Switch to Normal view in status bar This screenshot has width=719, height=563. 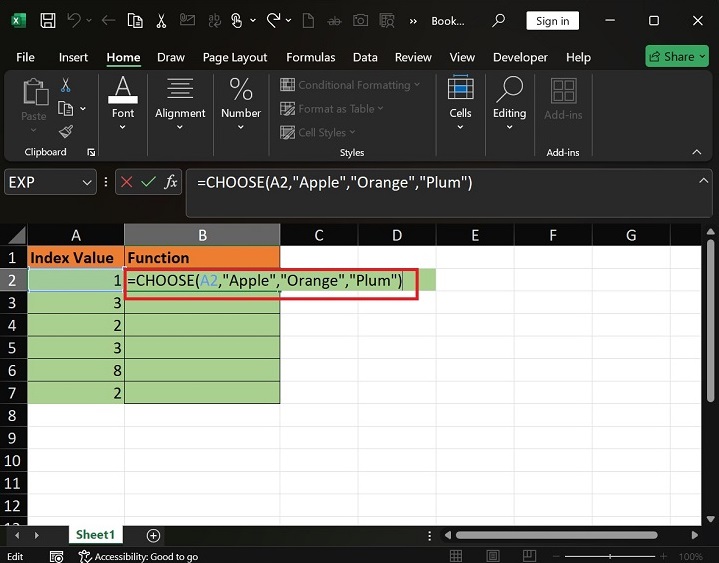(x=456, y=556)
